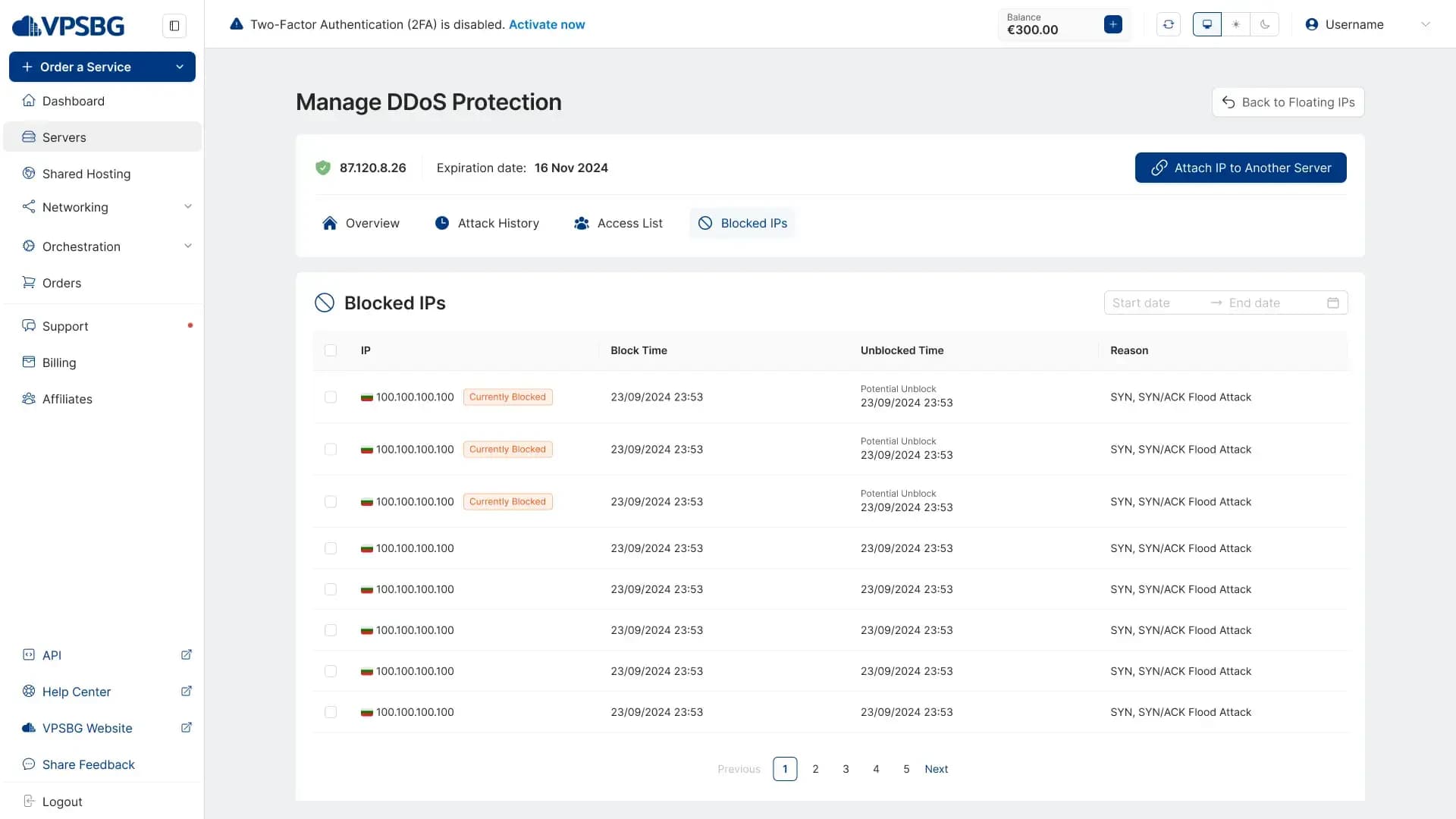Switch to light theme with the sun icon
Viewport: 1456px width, 819px height.
pos(1235,24)
